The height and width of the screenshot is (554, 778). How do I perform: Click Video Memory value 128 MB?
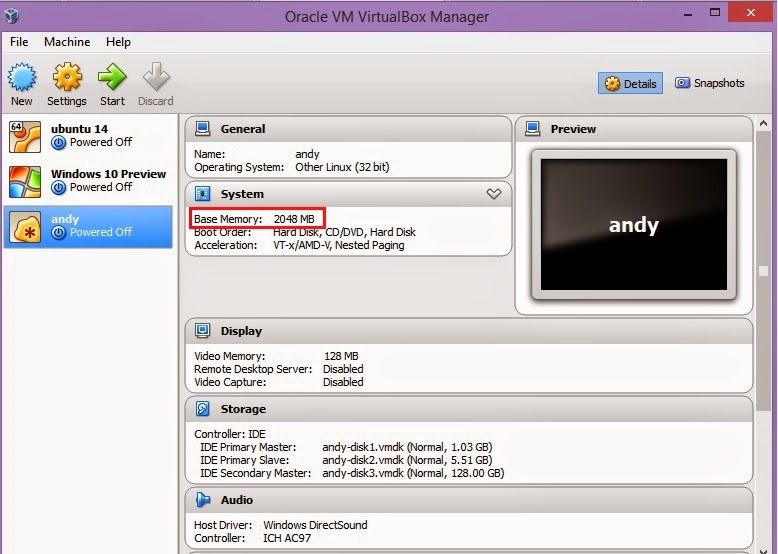coord(341,356)
